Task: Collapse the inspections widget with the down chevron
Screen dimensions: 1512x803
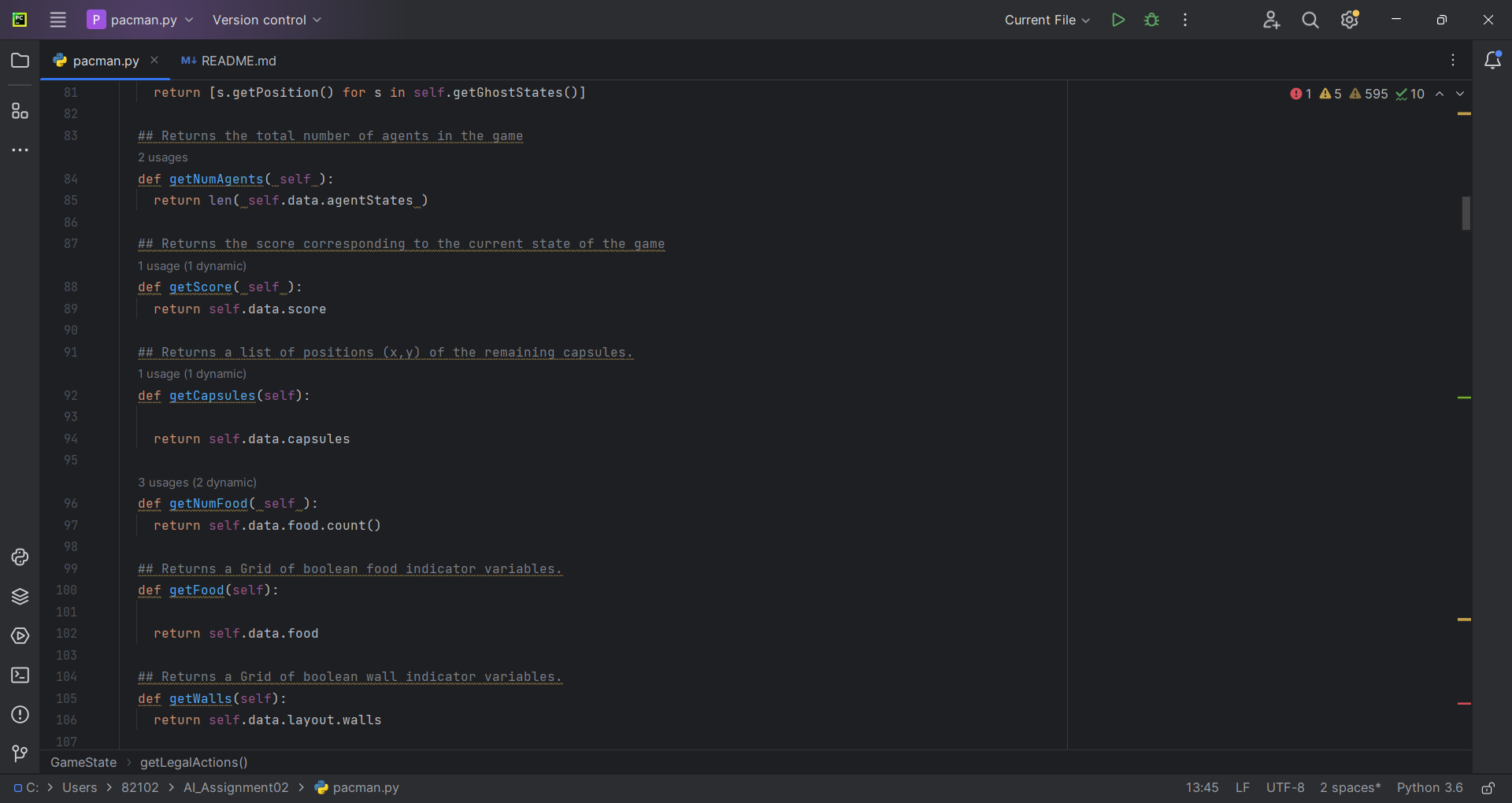Action: coord(1461,94)
